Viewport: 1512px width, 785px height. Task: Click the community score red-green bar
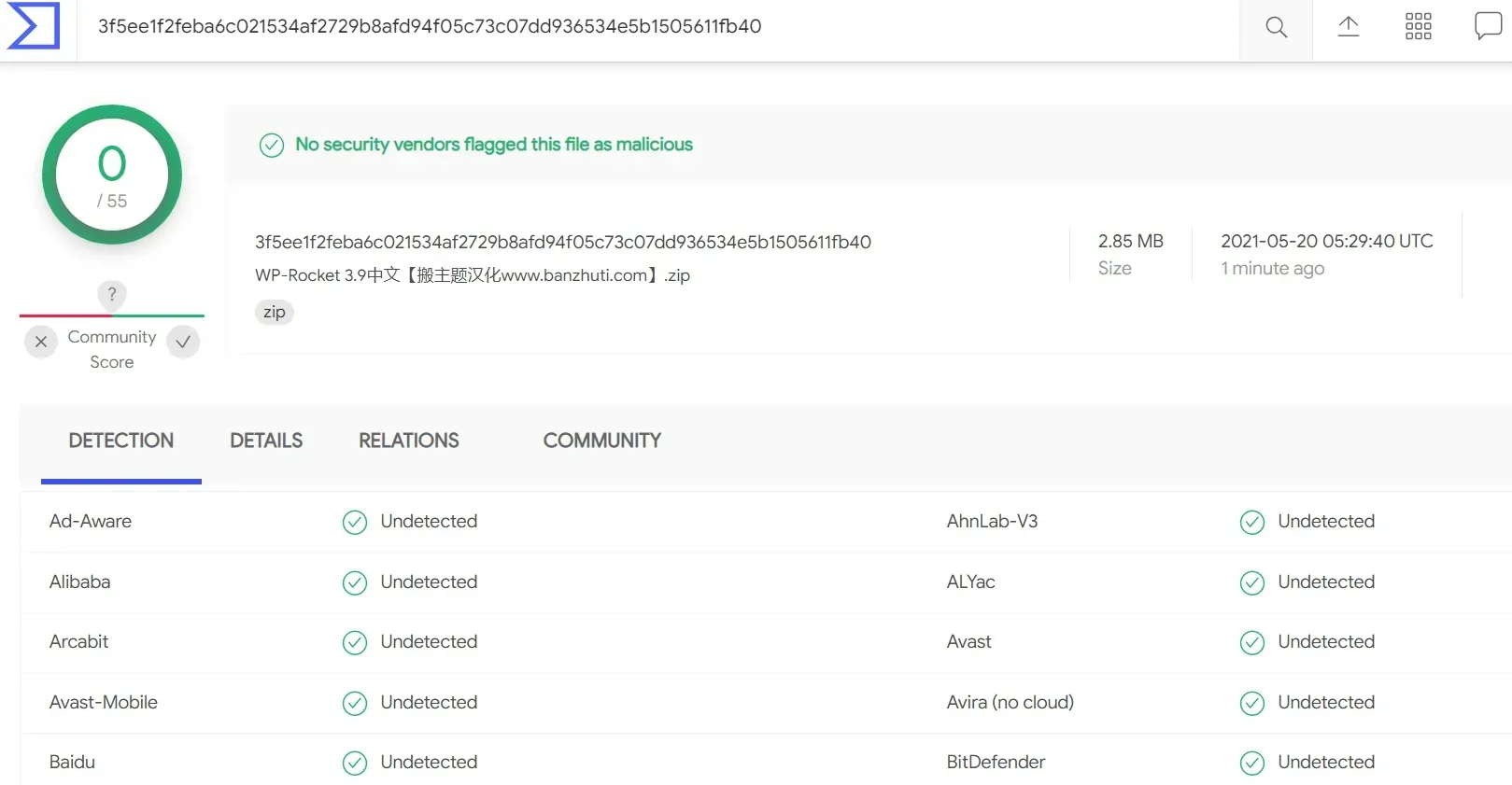(112, 315)
